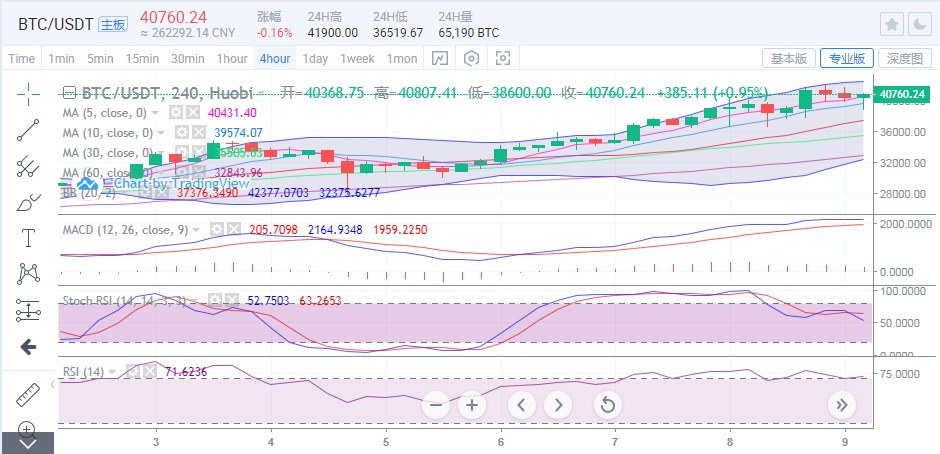The image size is (940, 454).
Task: Remove the RSI (14) indicator
Action: pyautogui.click(x=150, y=372)
